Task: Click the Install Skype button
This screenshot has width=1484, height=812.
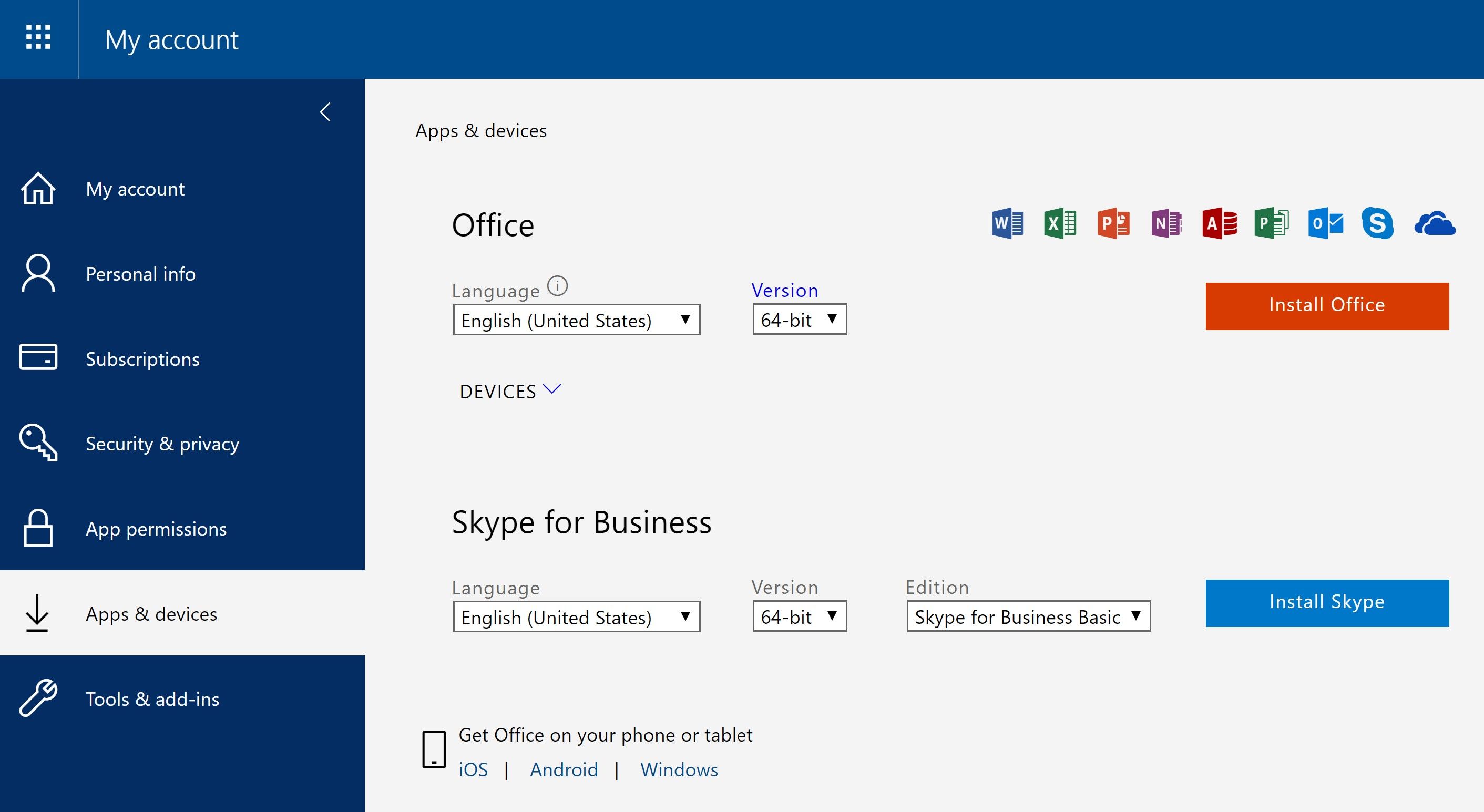Action: (x=1327, y=603)
